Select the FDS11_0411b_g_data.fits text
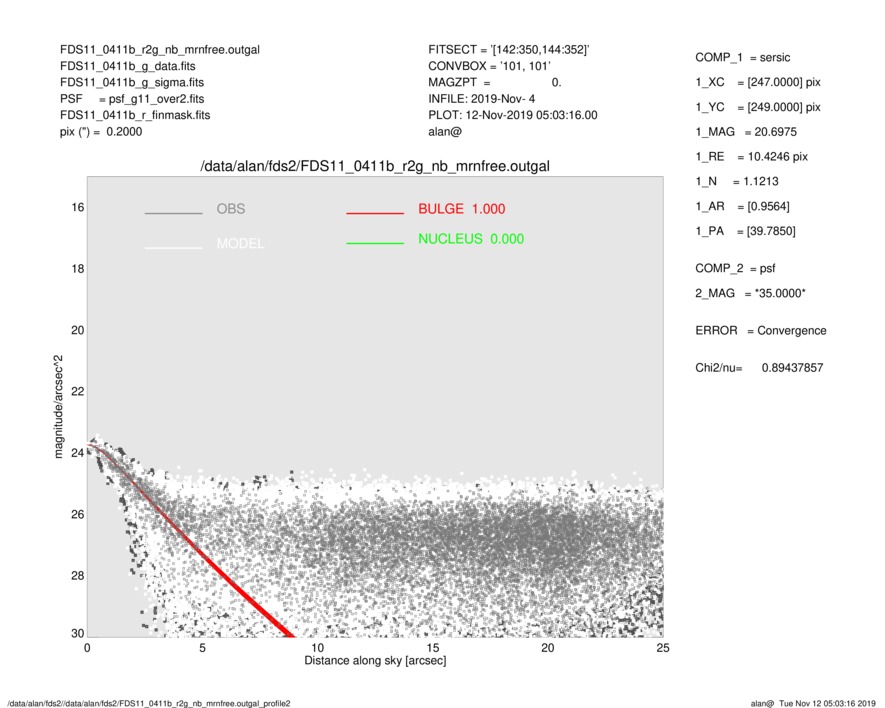885x708 pixels. pyautogui.click(x=128, y=66)
